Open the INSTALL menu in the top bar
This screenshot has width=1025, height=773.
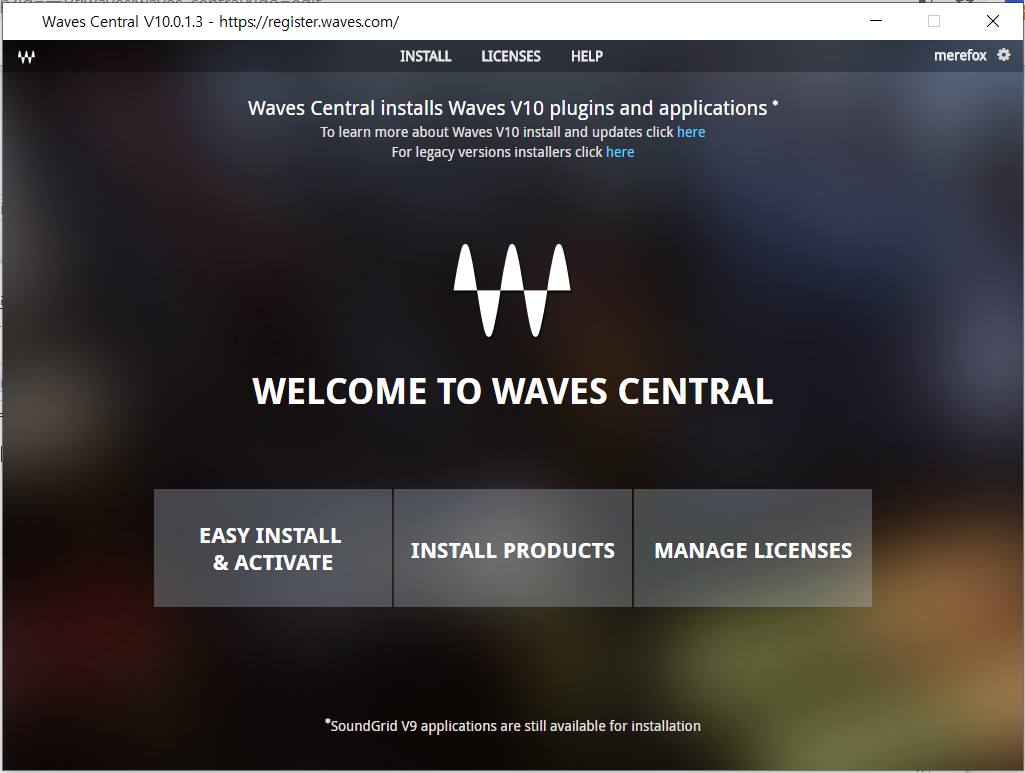(x=425, y=56)
